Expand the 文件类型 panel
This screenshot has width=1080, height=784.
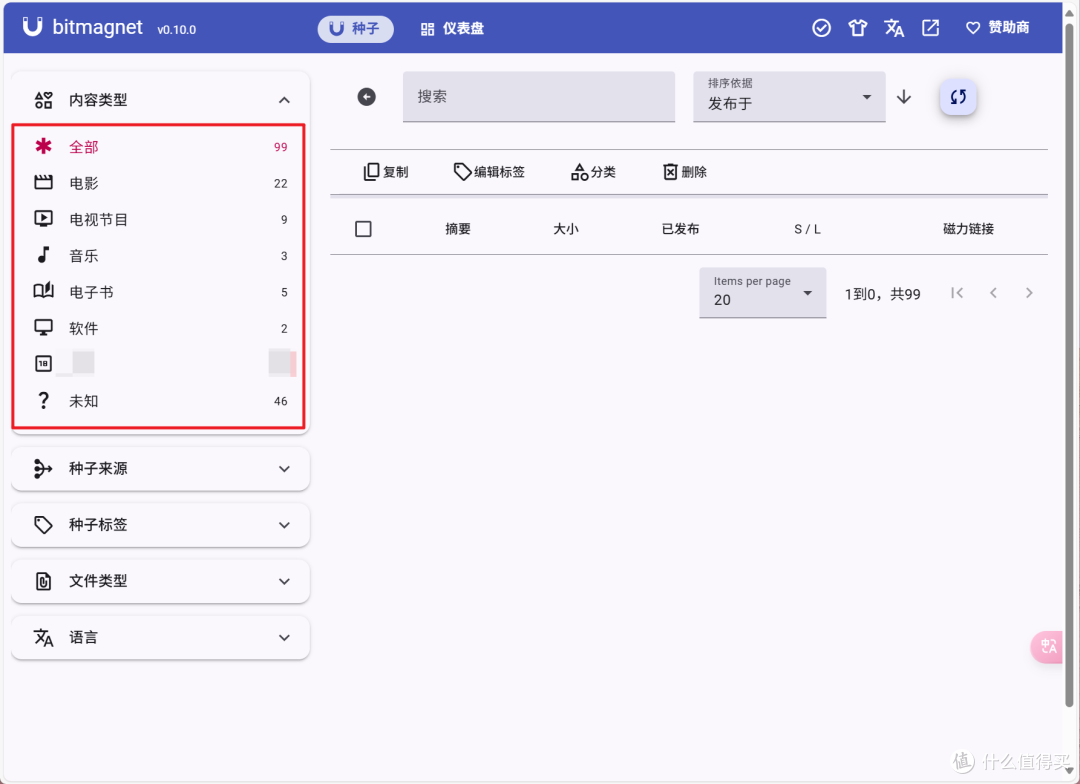coord(160,581)
